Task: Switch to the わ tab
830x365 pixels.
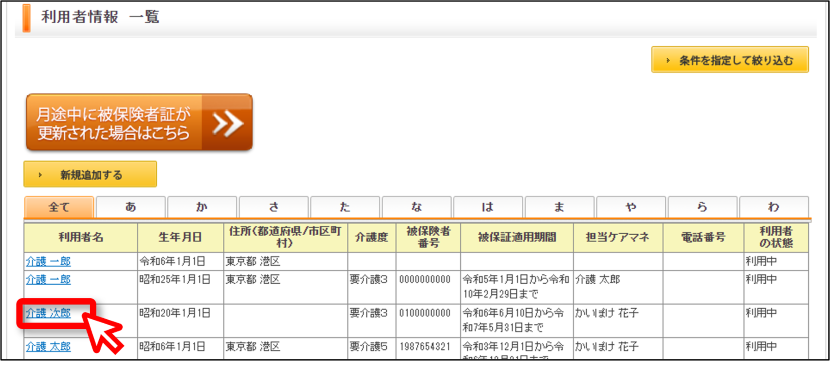Action: point(774,207)
